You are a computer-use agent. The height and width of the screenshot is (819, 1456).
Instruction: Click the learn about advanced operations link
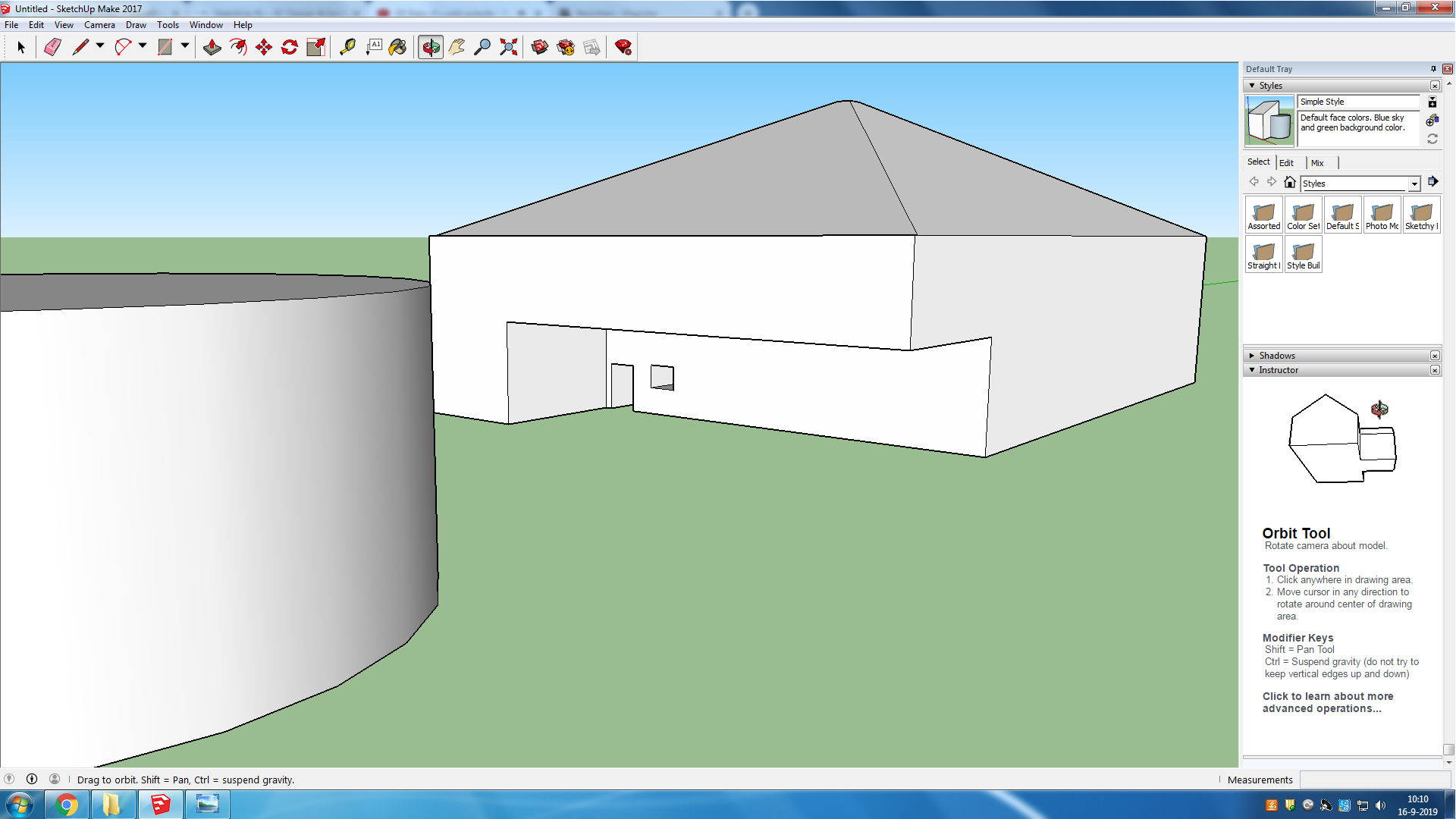1327,702
